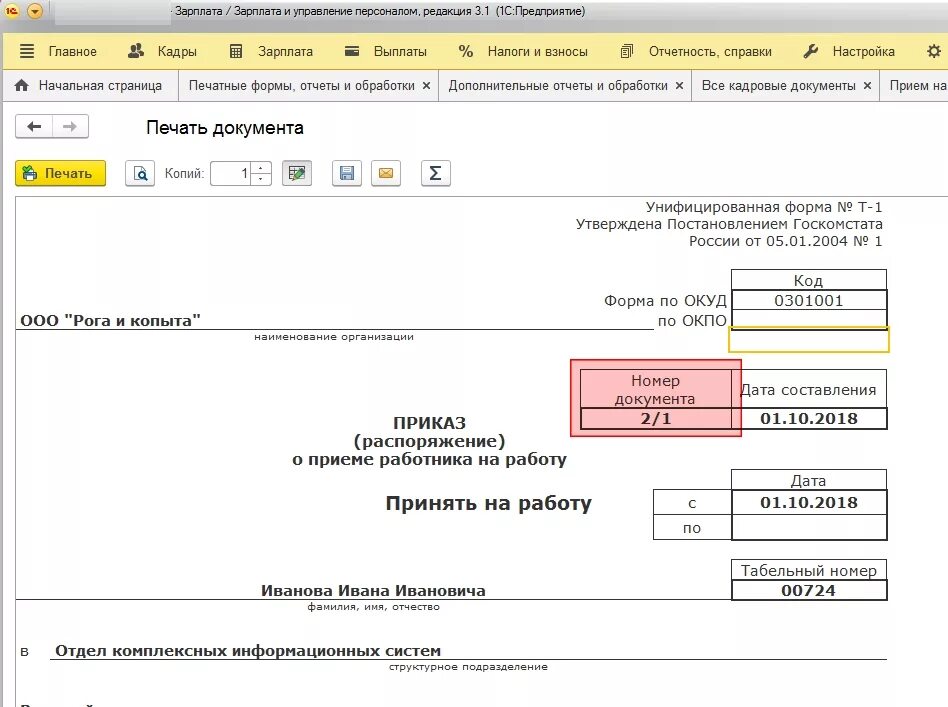The image size is (948, 707).
Task: Send document by email envelope icon
Action: pos(386,173)
